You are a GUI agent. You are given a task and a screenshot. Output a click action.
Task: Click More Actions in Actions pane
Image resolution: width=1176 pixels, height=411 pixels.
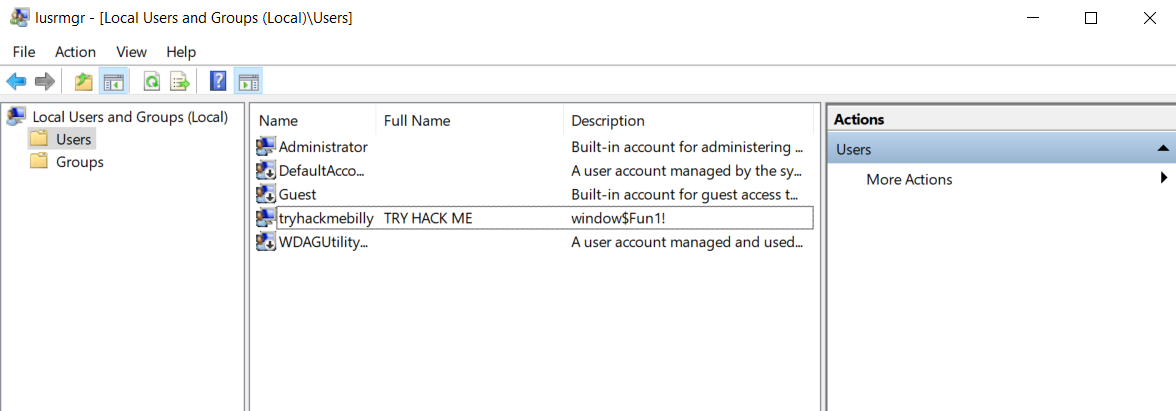tap(909, 180)
